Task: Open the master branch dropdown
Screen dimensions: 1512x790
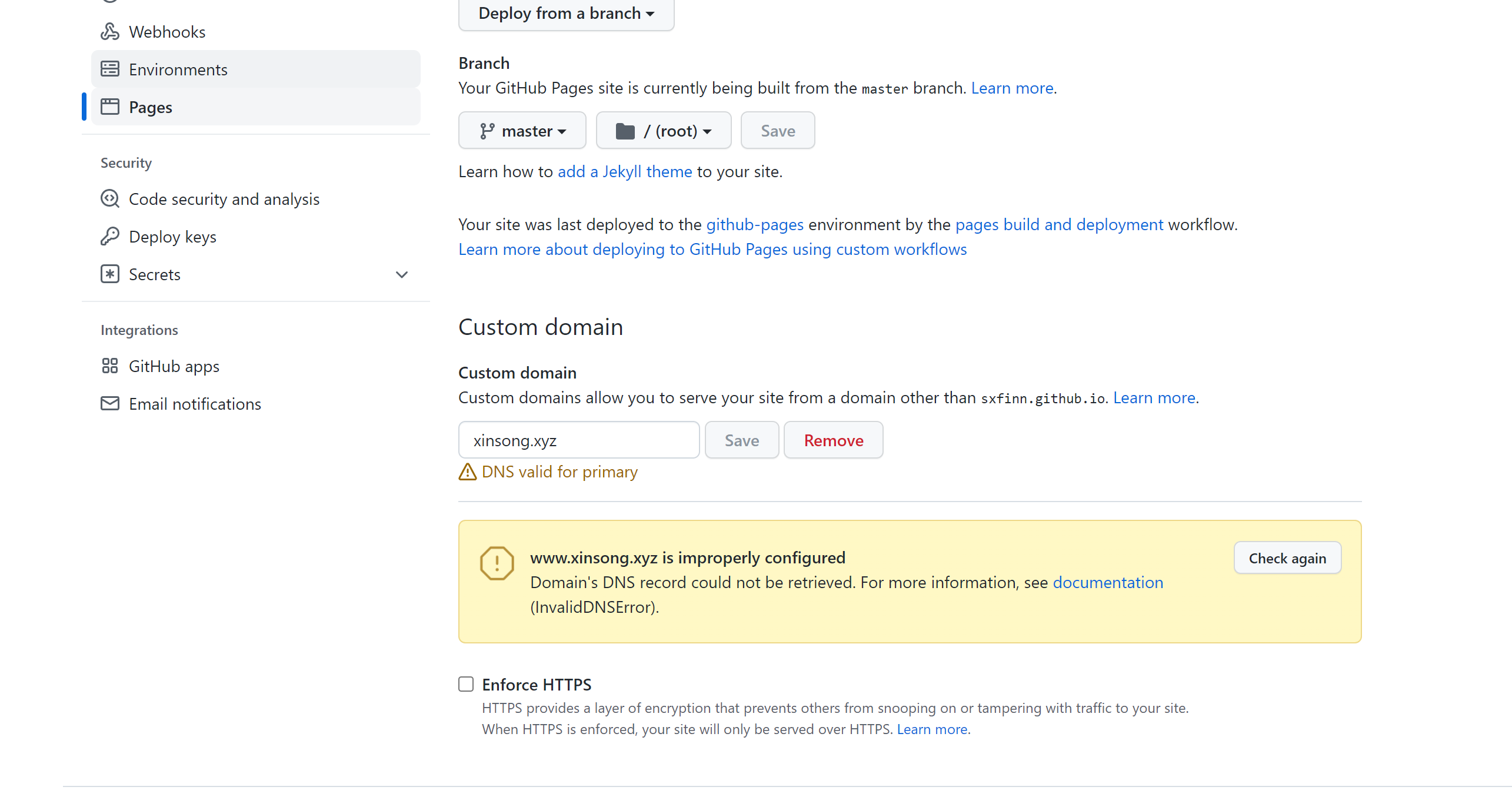Action: [x=522, y=131]
